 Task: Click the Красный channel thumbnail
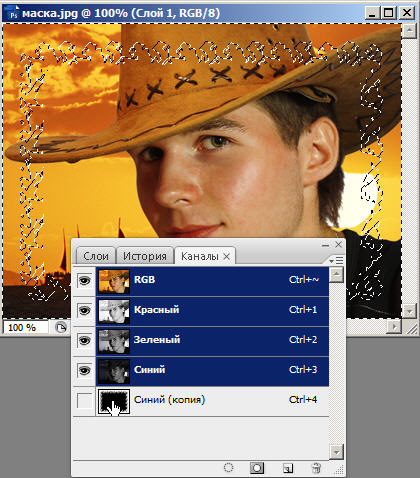114,311
